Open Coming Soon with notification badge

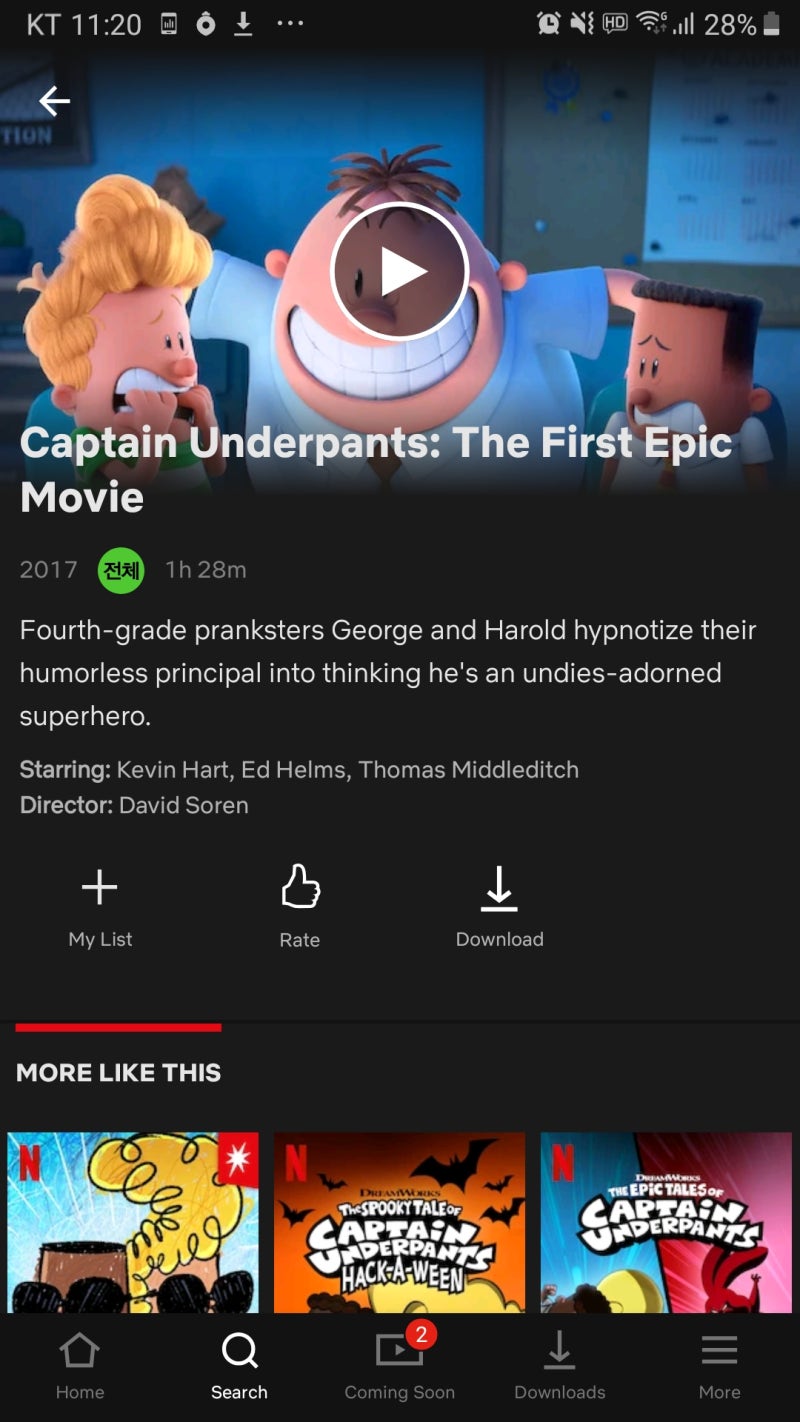click(400, 1367)
